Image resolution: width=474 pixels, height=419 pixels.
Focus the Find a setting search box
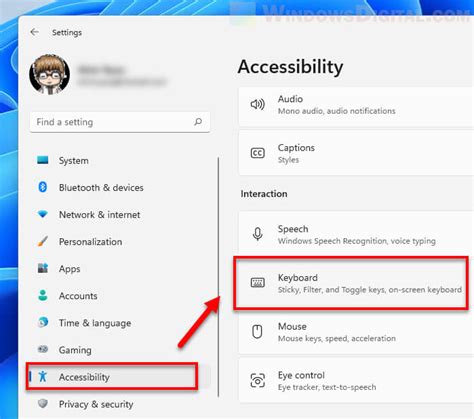click(120, 122)
